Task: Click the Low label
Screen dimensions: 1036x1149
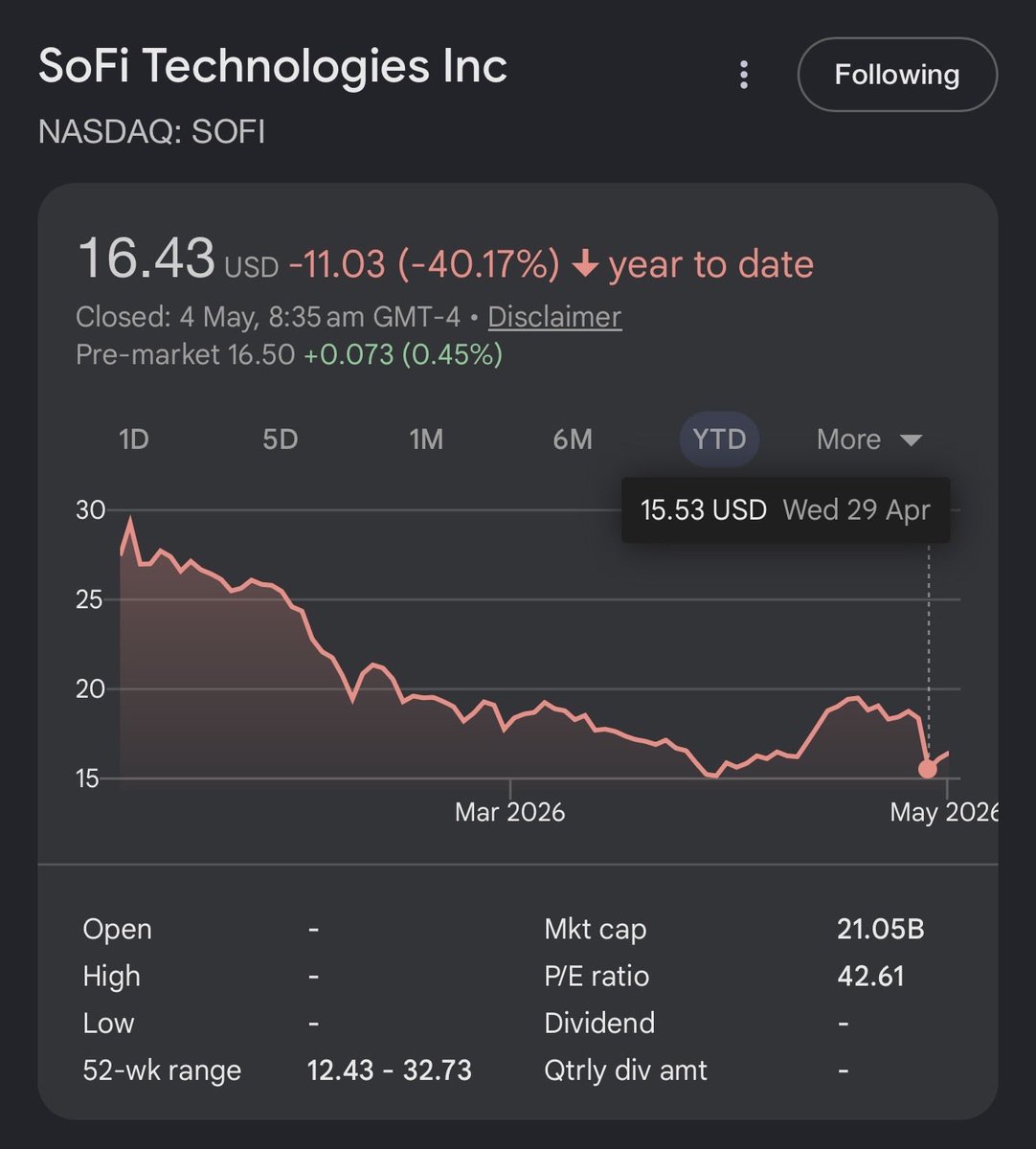Action: (x=108, y=1023)
